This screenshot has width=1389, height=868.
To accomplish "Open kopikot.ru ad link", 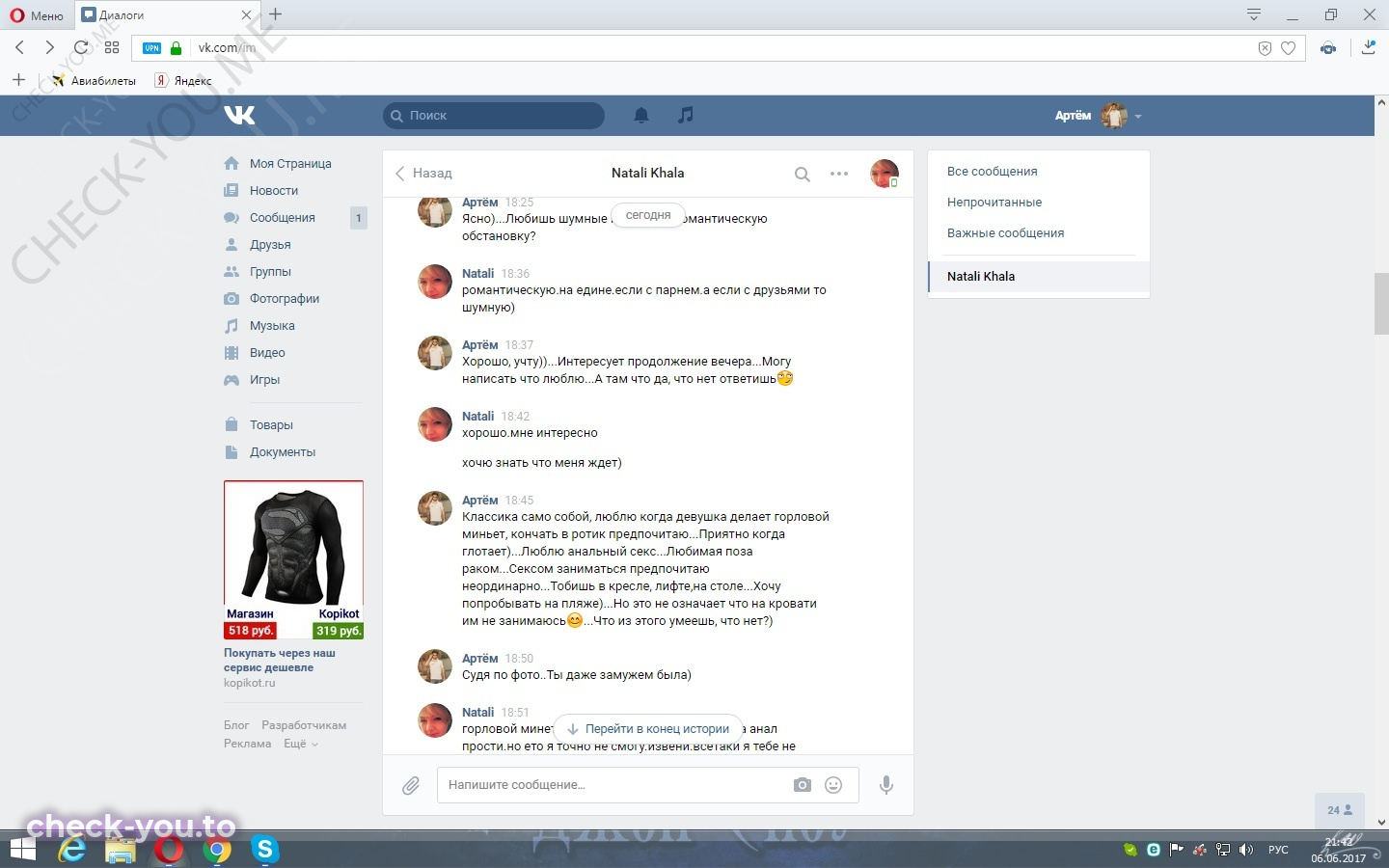I will pyautogui.click(x=249, y=683).
